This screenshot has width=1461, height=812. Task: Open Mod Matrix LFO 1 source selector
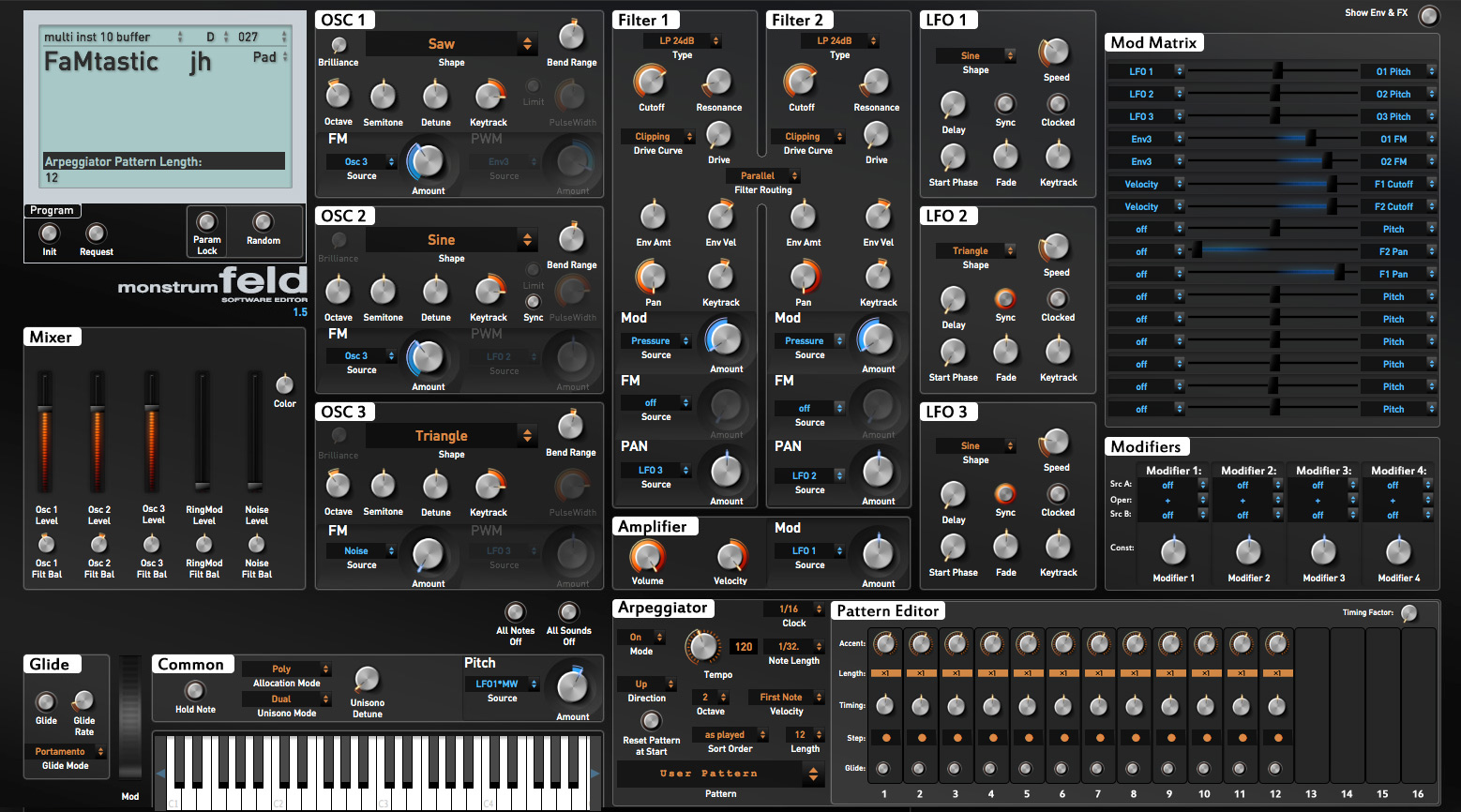click(x=1146, y=71)
